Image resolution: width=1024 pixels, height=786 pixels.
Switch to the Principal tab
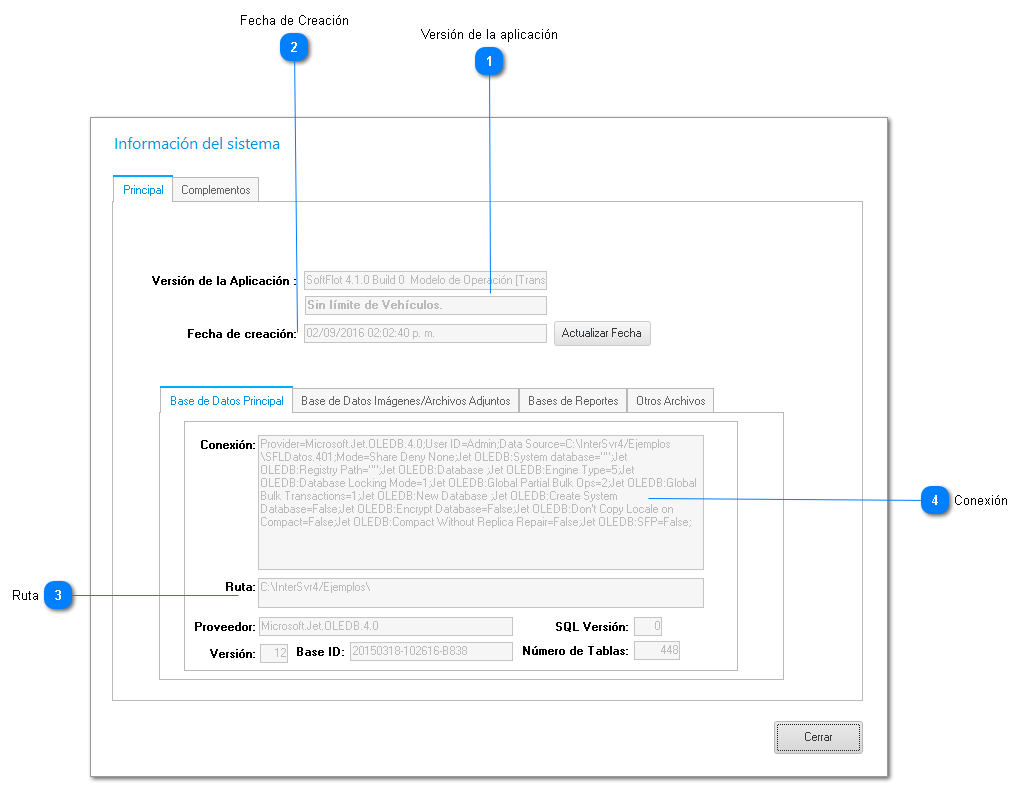143,190
